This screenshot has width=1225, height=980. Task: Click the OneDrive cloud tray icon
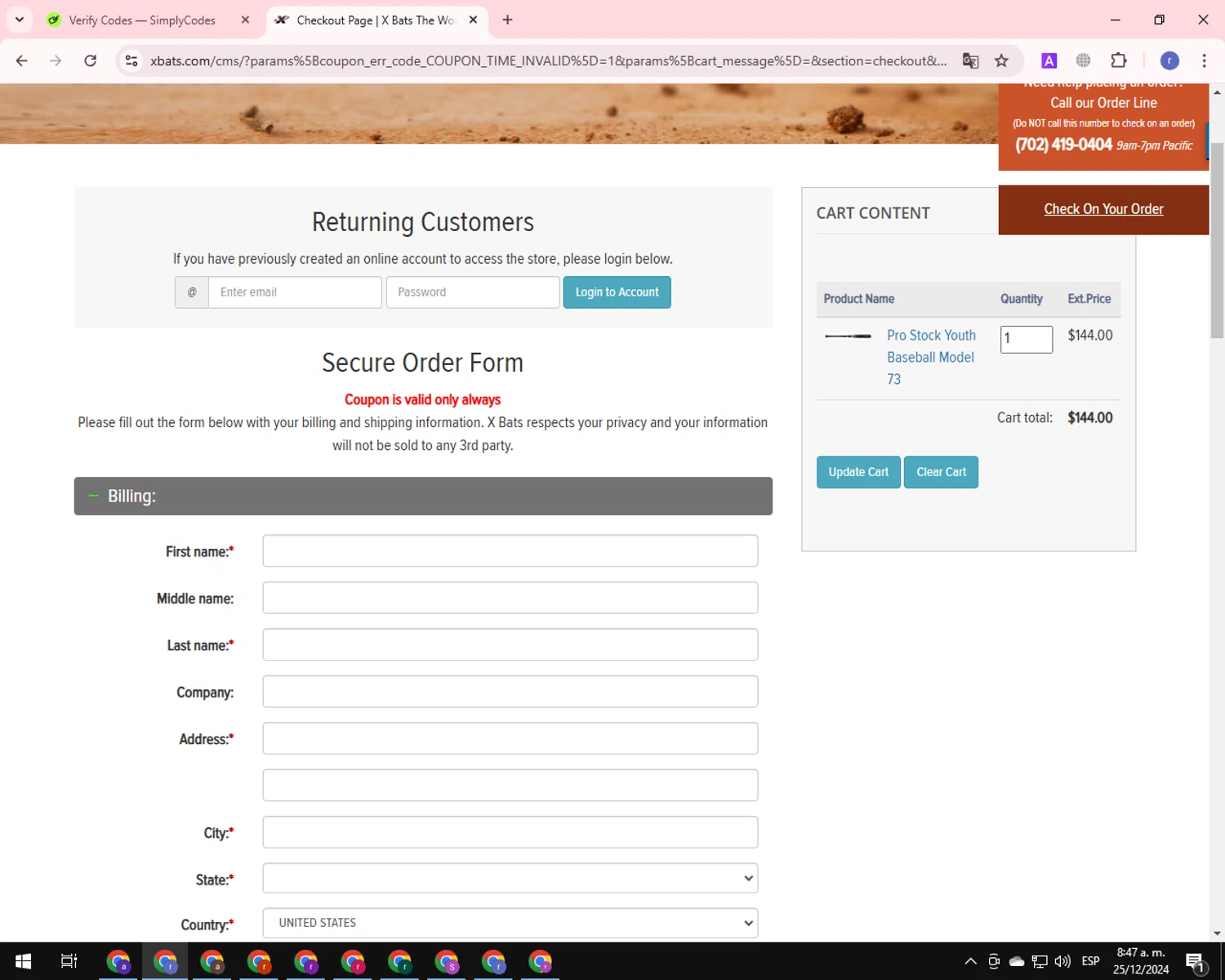point(1017,961)
